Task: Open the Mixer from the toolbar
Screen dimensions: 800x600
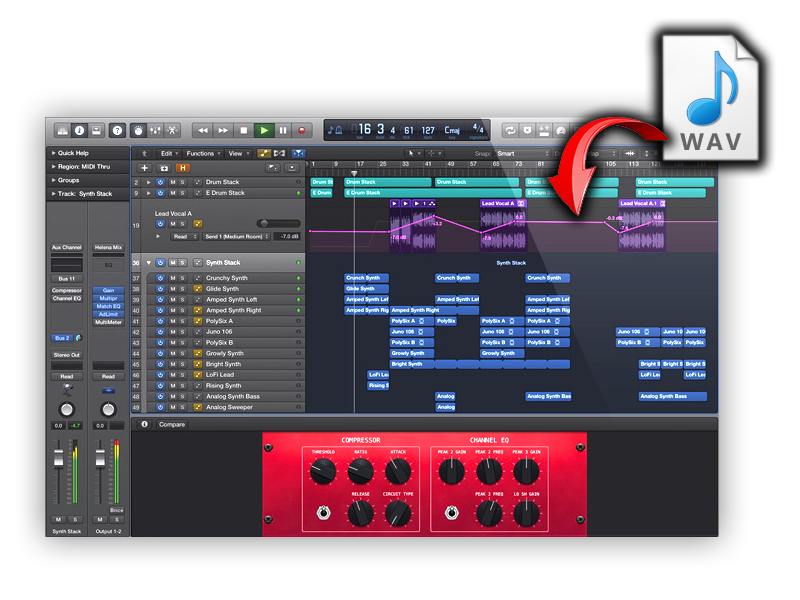Action: tap(156, 130)
